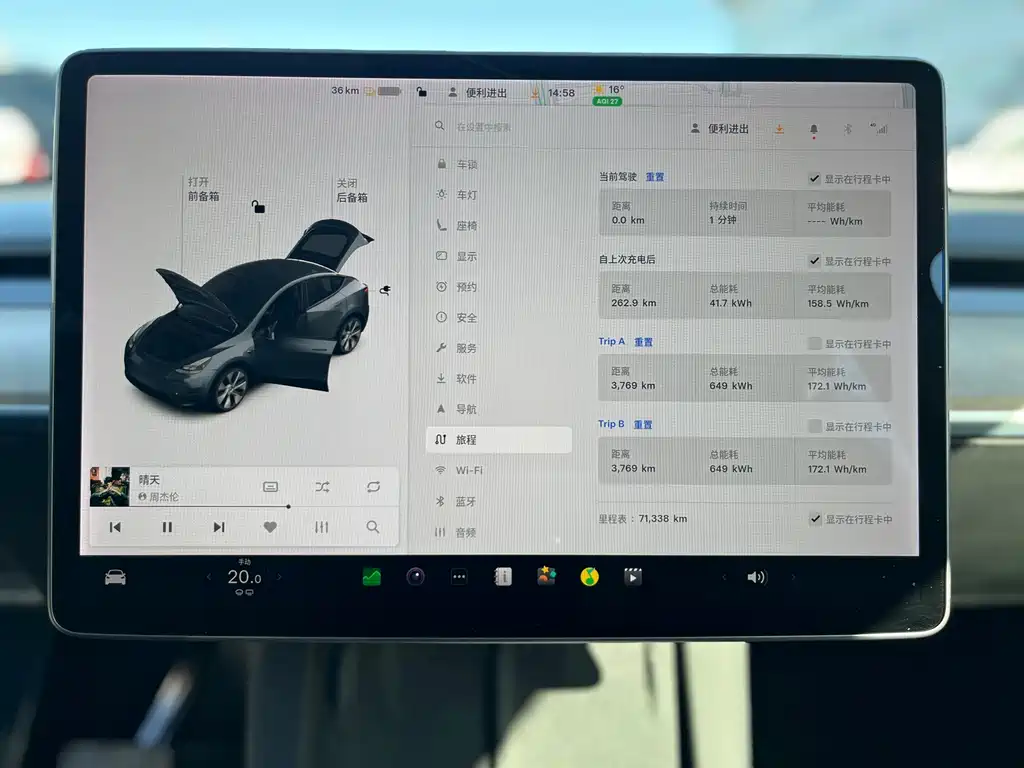This screenshot has width=1024, height=768.
Task: Open the audio equalizer icon in media player
Action: [x=321, y=527]
